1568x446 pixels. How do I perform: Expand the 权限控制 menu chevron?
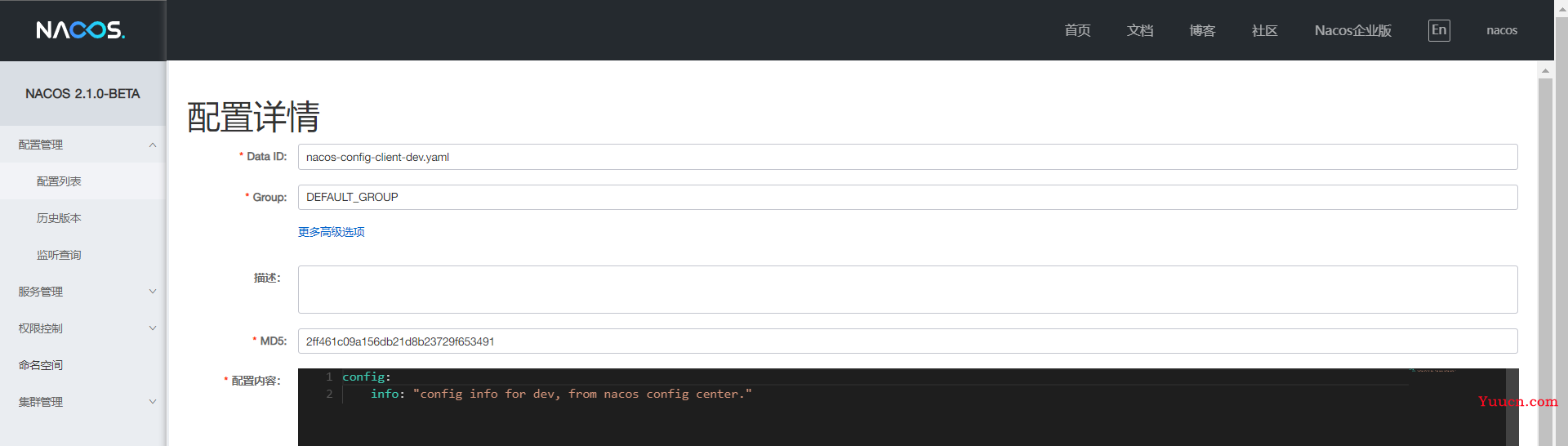coord(153,328)
